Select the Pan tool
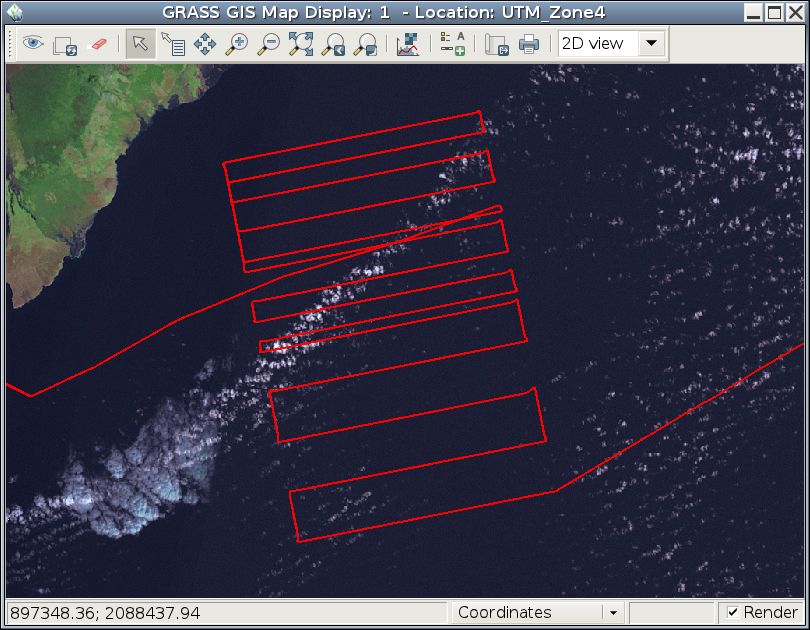Viewport: 810px width, 630px height. [205, 44]
